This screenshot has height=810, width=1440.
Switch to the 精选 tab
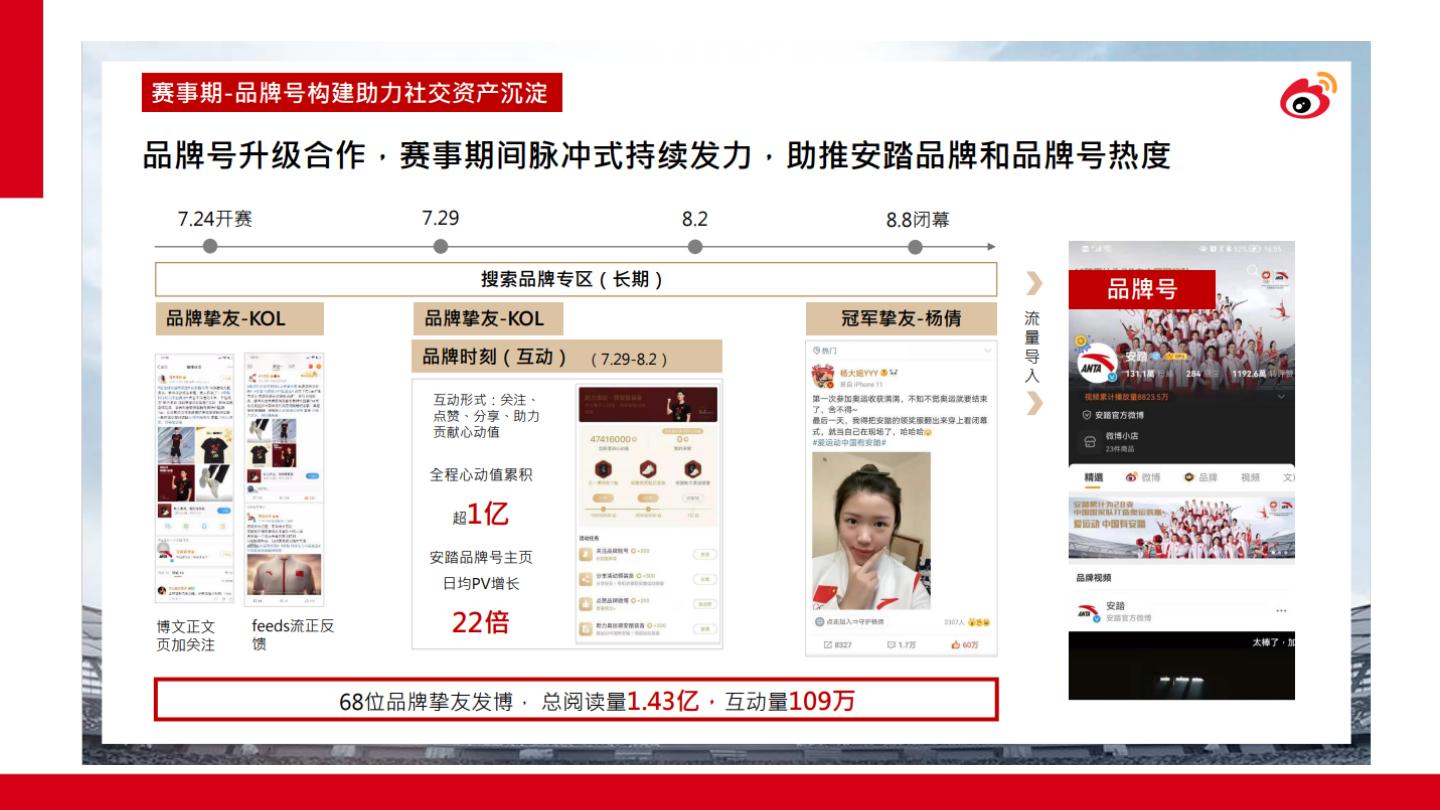point(1094,478)
